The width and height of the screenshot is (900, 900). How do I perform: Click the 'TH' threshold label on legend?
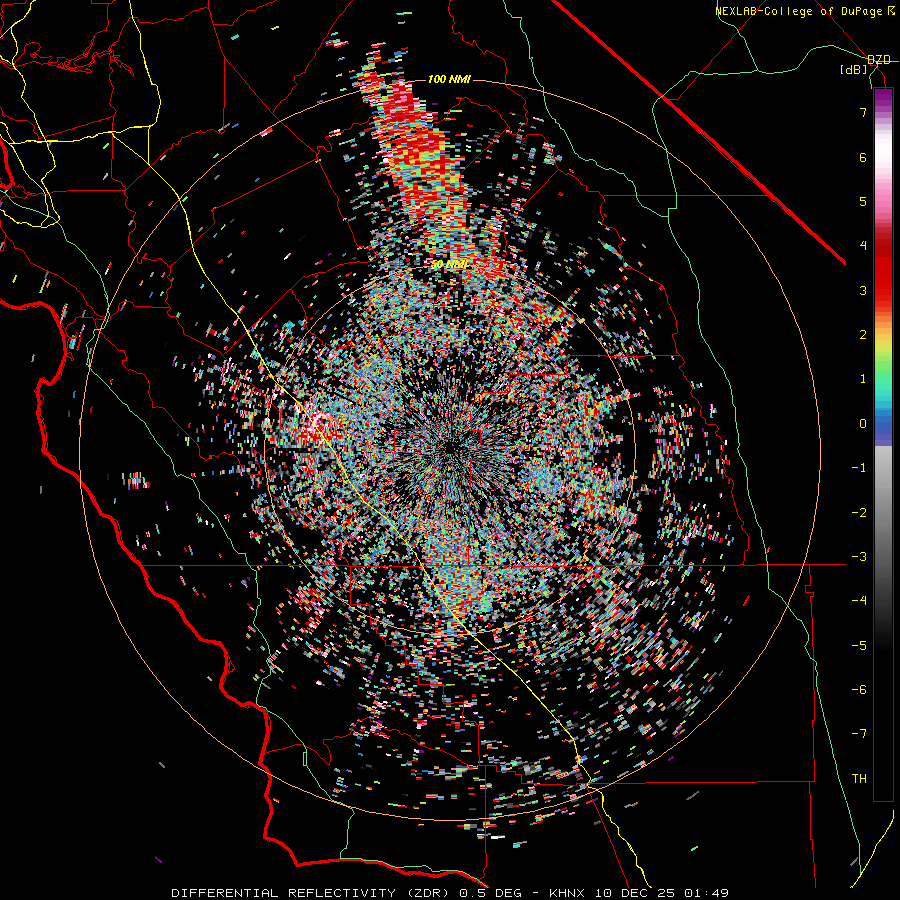(859, 779)
